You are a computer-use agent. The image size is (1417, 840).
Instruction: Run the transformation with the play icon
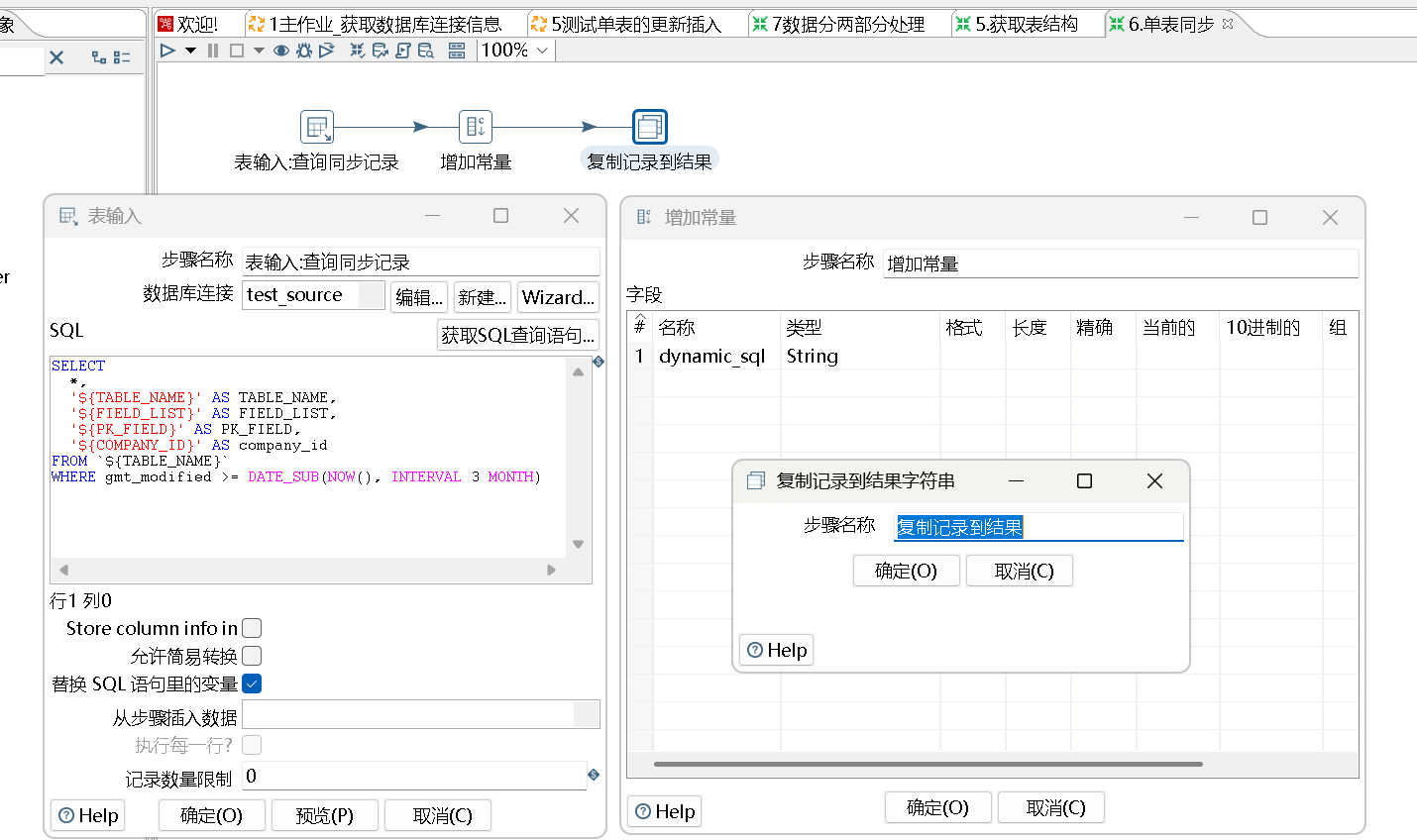pyautogui.click(x=167, y=51)
